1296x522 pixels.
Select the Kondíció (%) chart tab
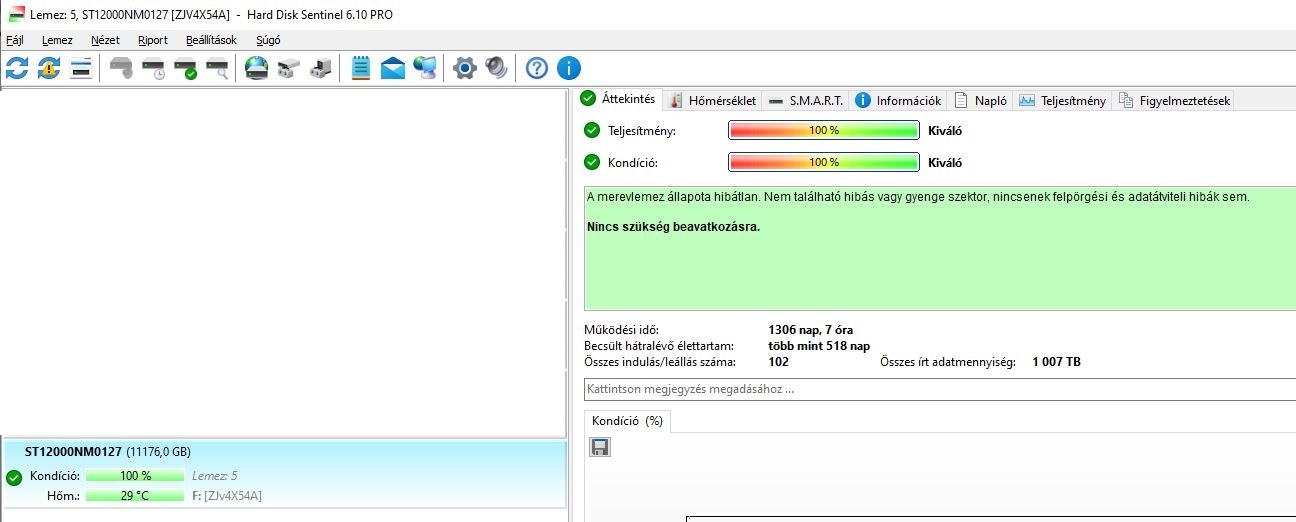pos(627,421)
